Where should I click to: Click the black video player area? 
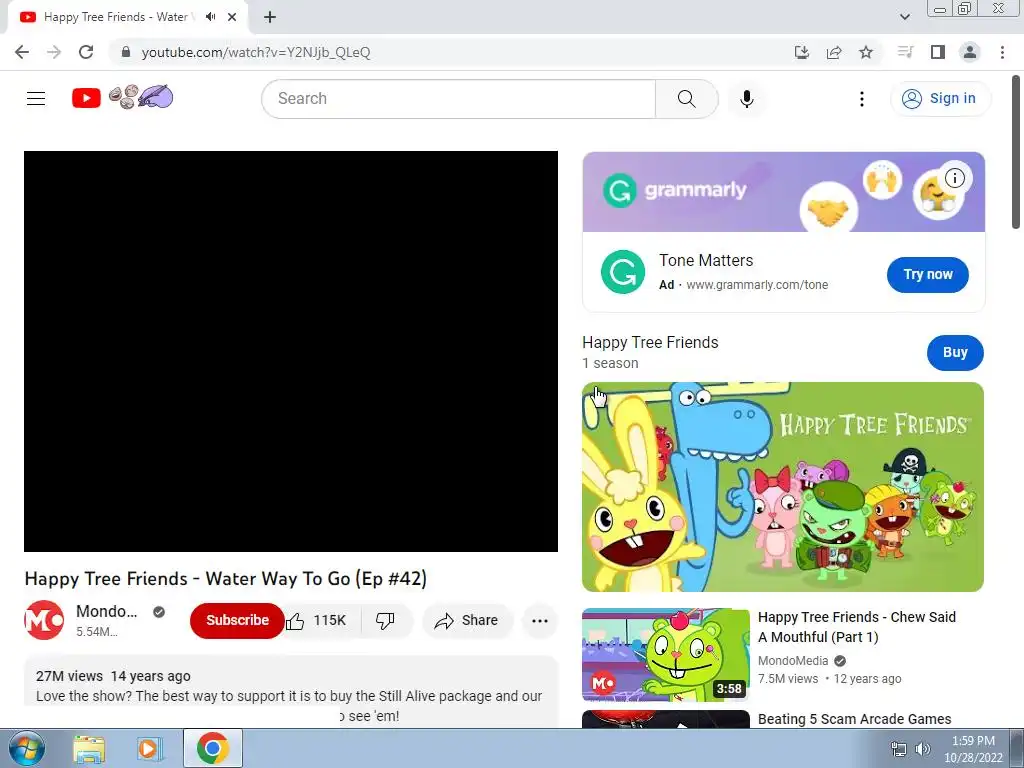(291, 351)
